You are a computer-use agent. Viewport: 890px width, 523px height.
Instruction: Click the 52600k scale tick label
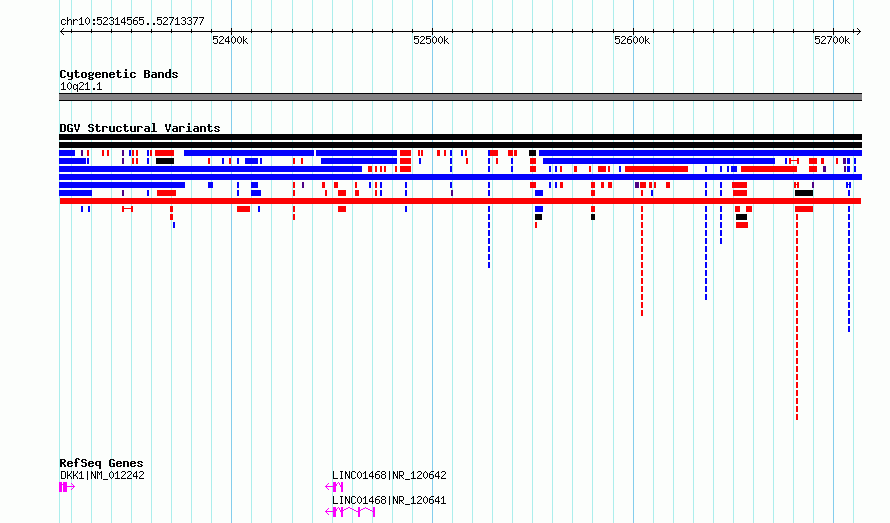coord(632,40)
